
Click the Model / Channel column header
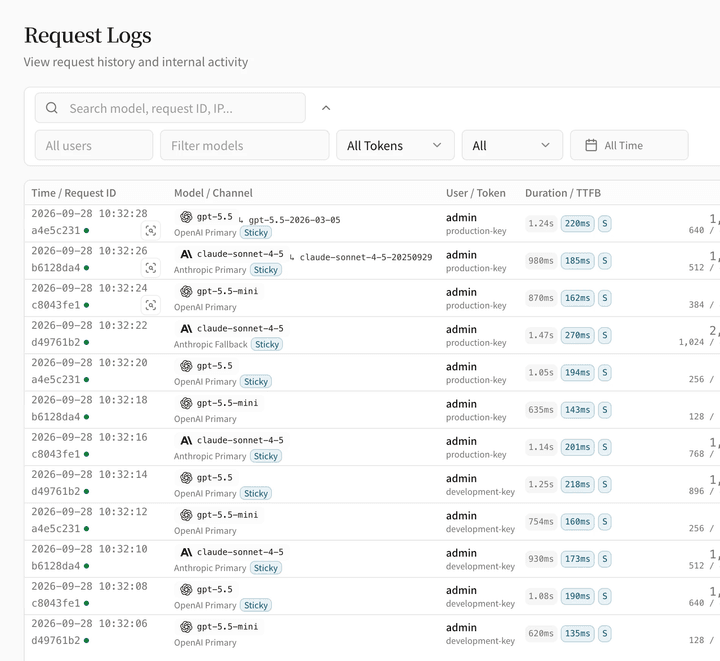(213, 193)
